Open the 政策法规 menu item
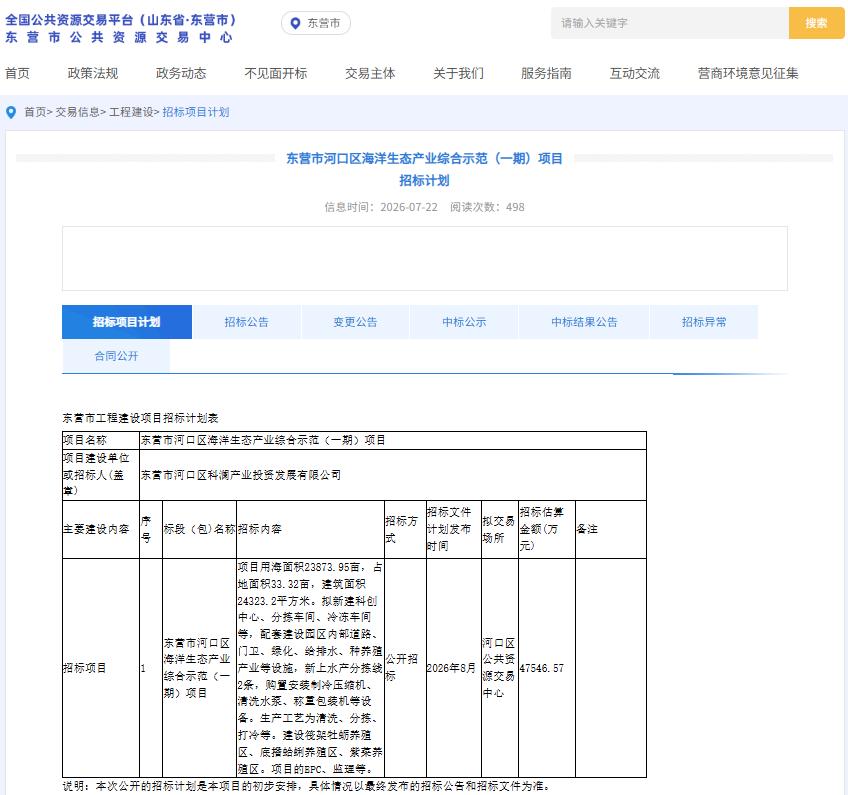Screen dimensions: 848x795 [x=92, y=74]
